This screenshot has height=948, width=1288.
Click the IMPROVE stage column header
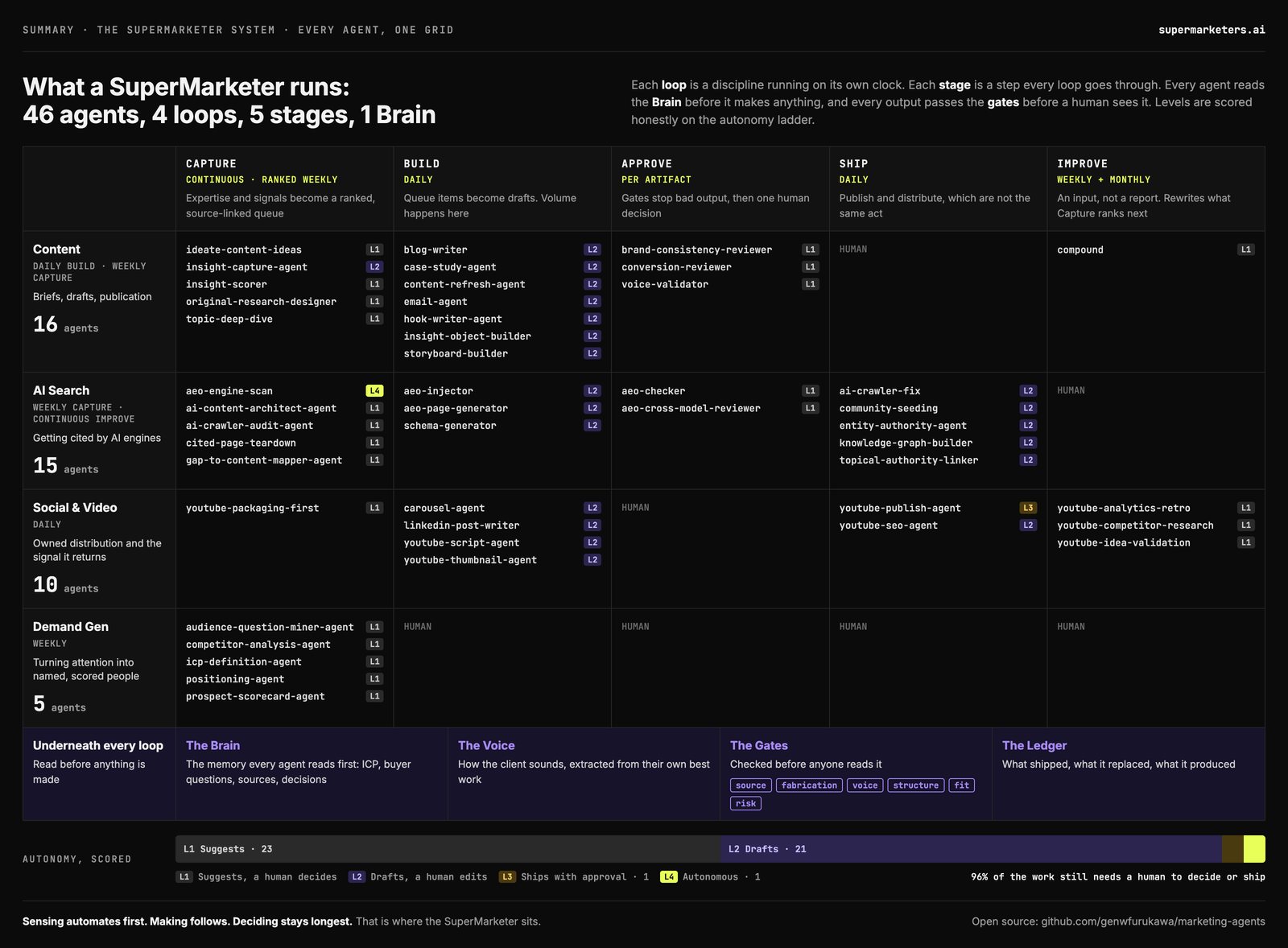click(x=1082, y=163)
